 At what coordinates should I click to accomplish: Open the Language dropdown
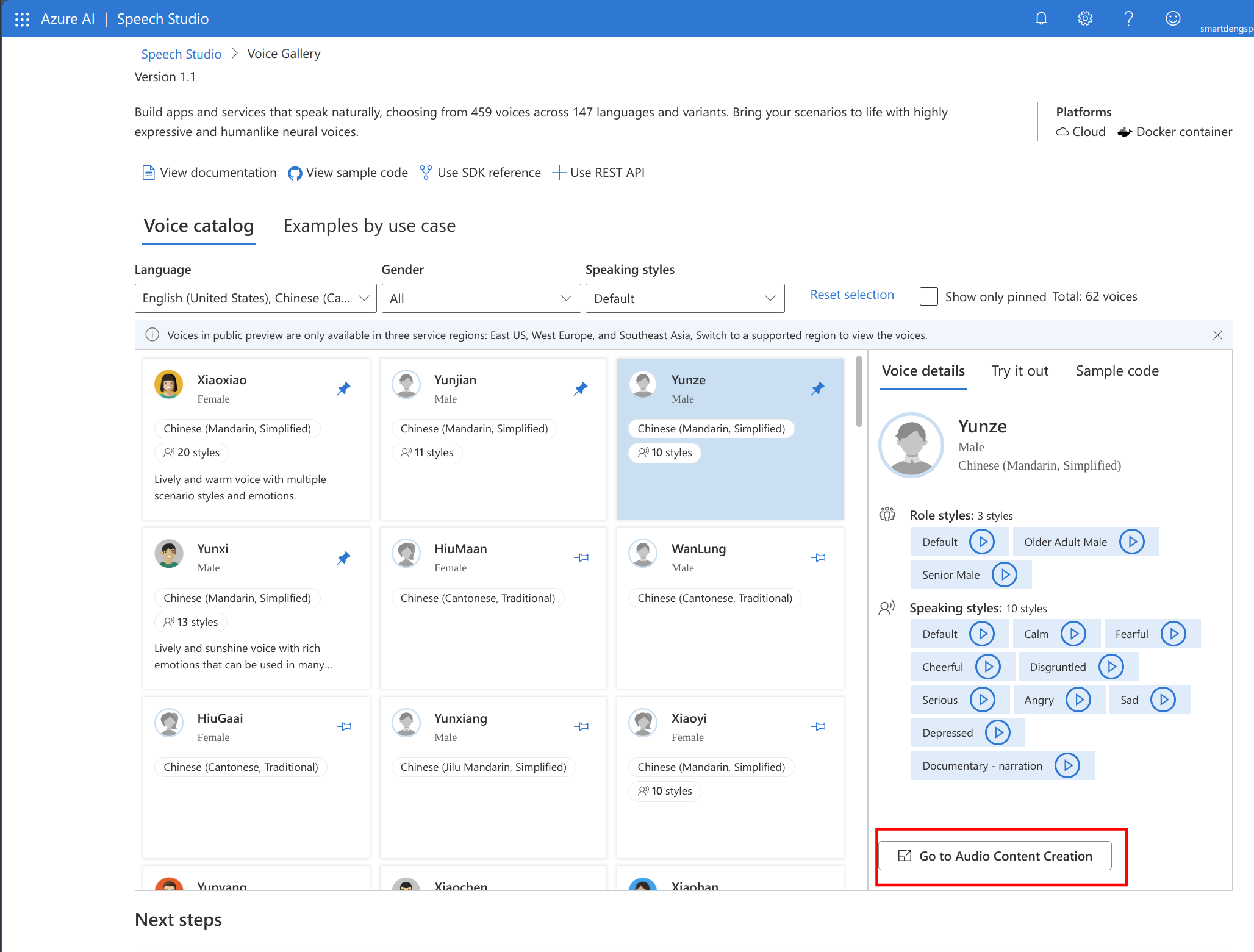click(x=256, y=298)
